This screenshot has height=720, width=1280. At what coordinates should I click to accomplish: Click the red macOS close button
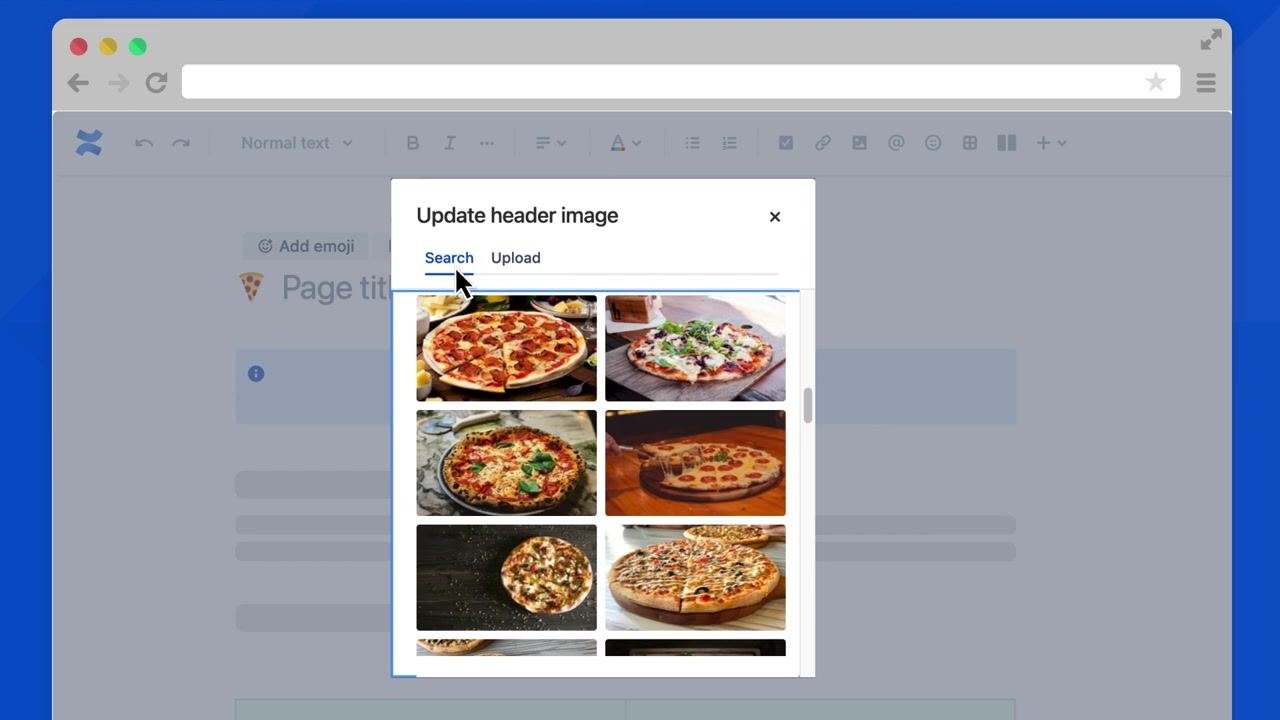[79, 46]
